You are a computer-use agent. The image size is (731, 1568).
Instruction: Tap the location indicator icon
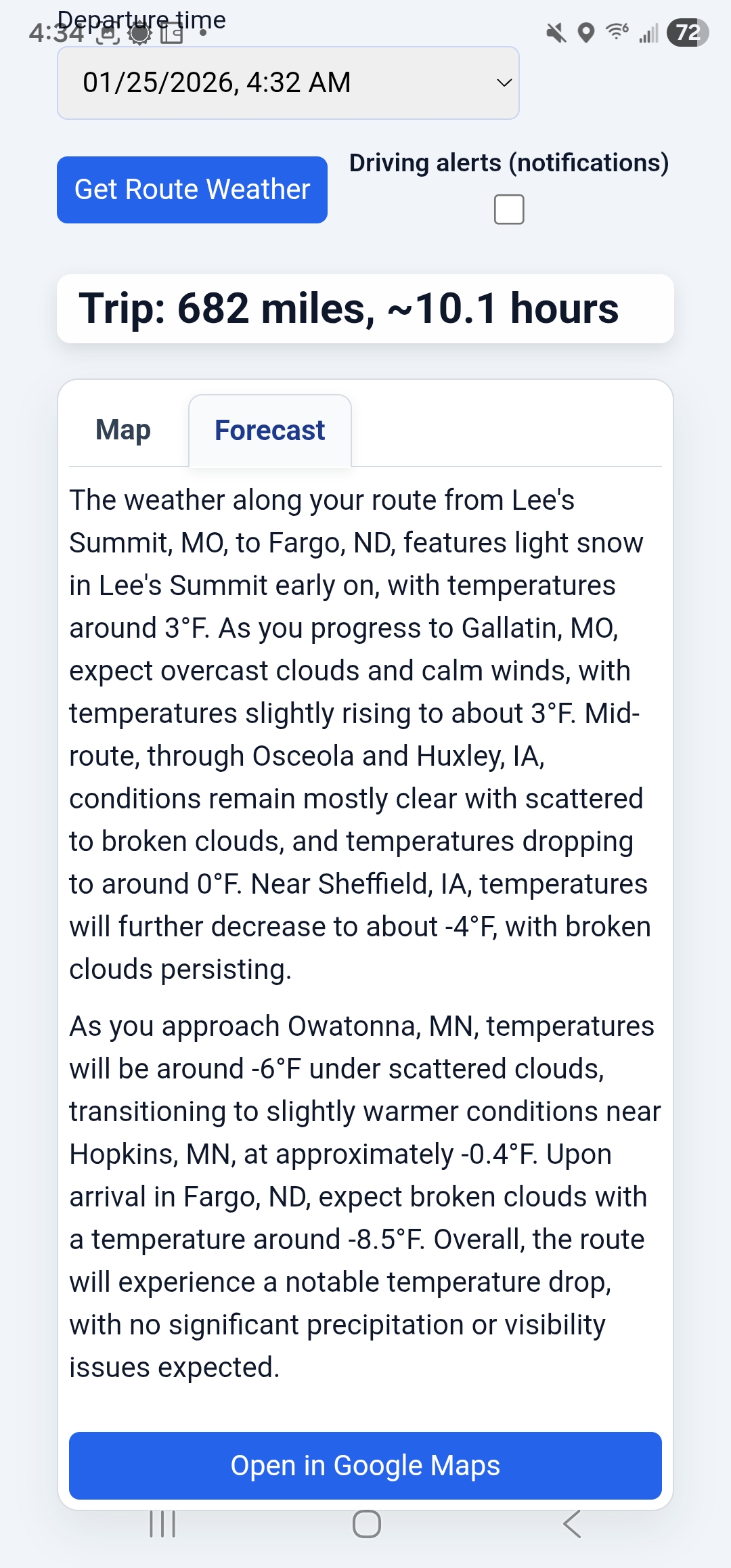point(585,32)
